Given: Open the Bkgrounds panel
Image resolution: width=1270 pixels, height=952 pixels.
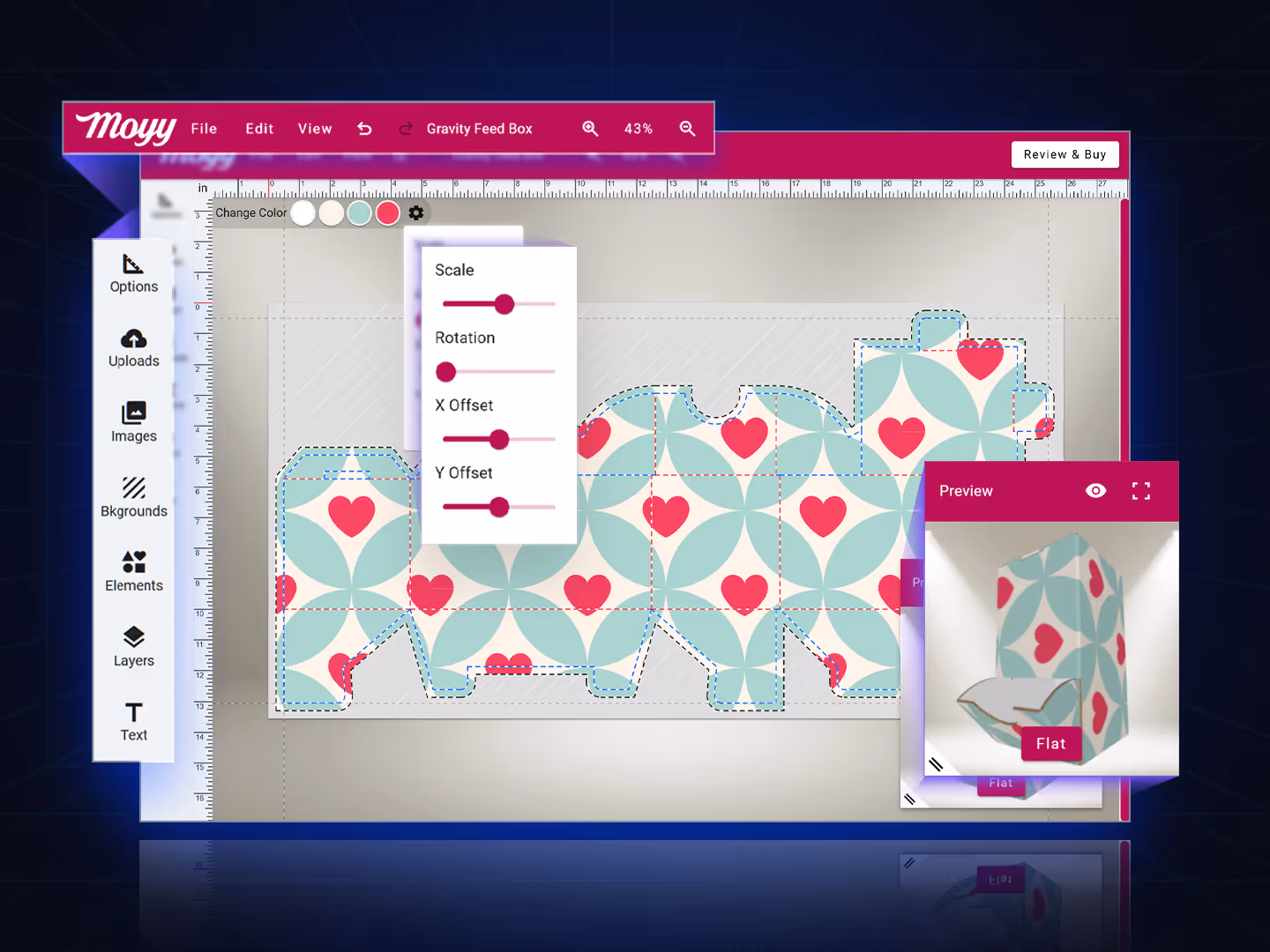Looking at the screenshot, I should point(133,496).
